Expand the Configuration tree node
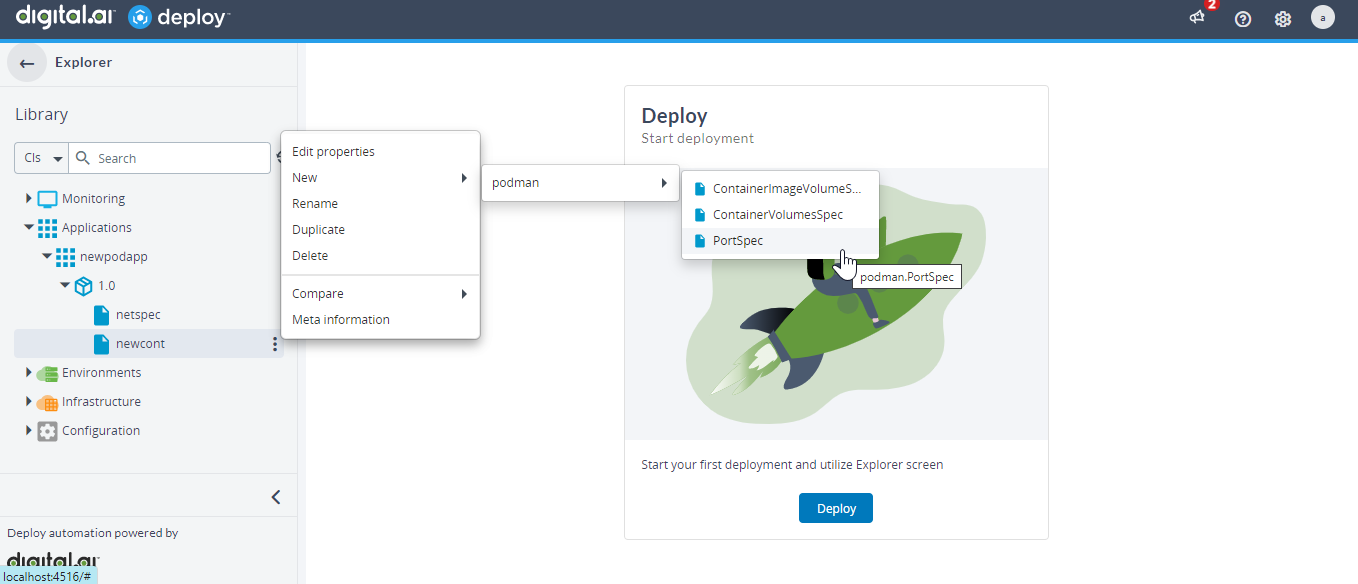 (x=29, y=431)
